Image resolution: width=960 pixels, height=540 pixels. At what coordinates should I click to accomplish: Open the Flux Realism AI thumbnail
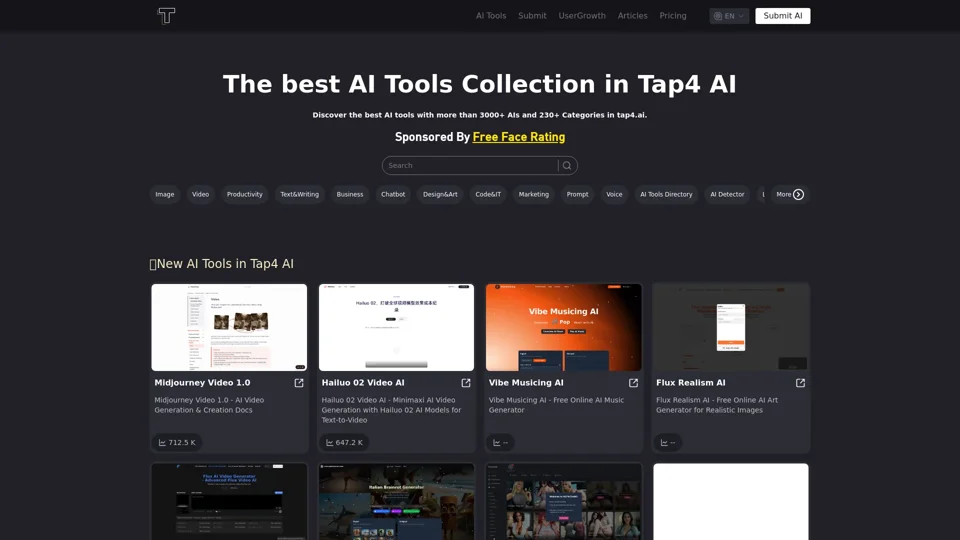pos(731,327)
